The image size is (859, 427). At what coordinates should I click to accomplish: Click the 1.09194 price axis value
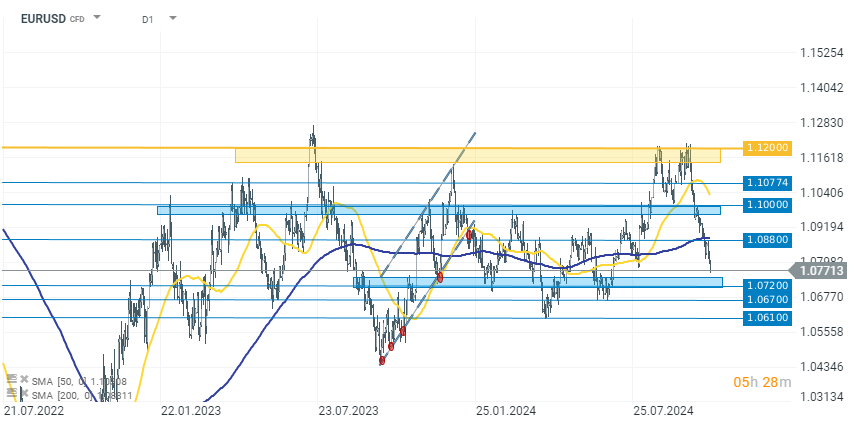coord(822,226)
